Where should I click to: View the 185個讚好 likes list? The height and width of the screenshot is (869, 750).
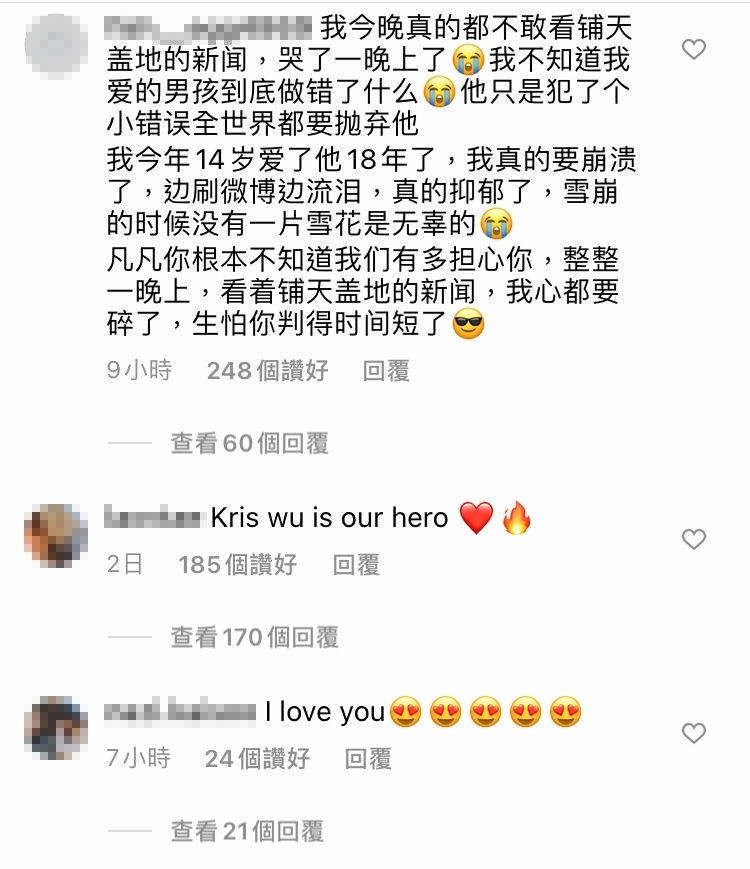237,565
